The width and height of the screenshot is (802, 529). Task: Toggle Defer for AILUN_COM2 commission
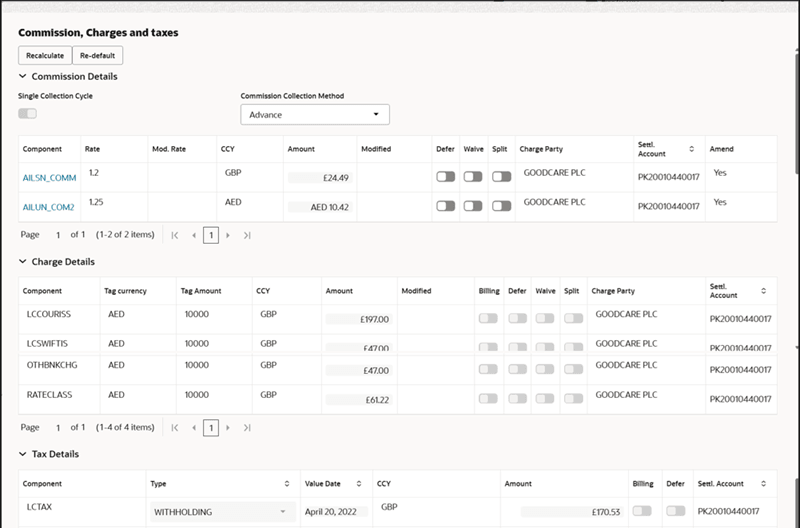pyautogui.click(x=445, y=206)
